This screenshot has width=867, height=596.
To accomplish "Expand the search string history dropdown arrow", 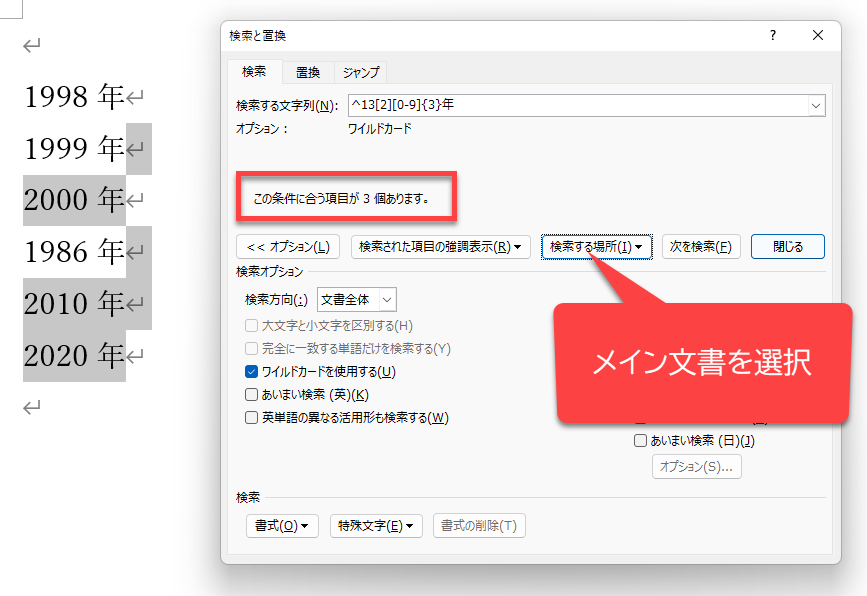I will (x=816, y=105).
